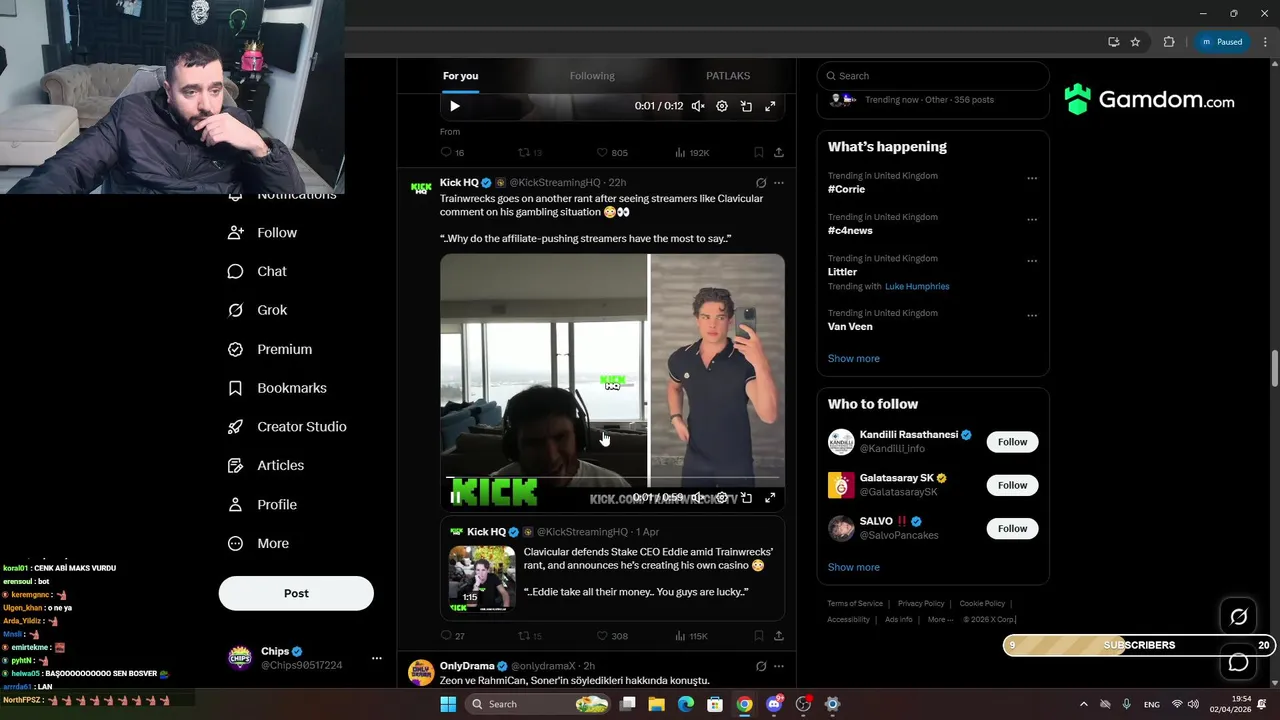Open floating chat messages button

1239,663
